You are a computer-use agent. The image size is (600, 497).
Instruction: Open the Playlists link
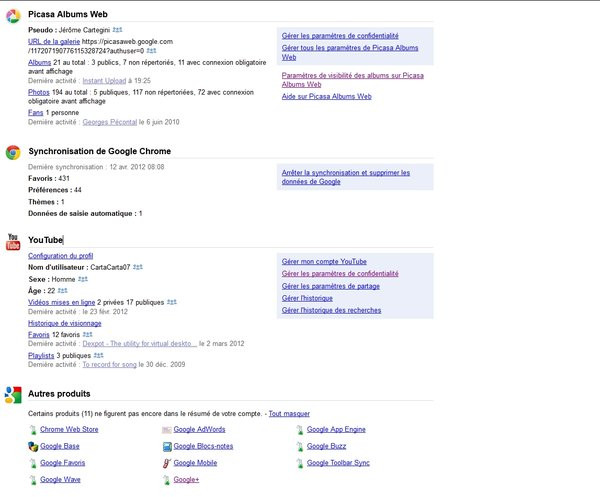point(41,355)
